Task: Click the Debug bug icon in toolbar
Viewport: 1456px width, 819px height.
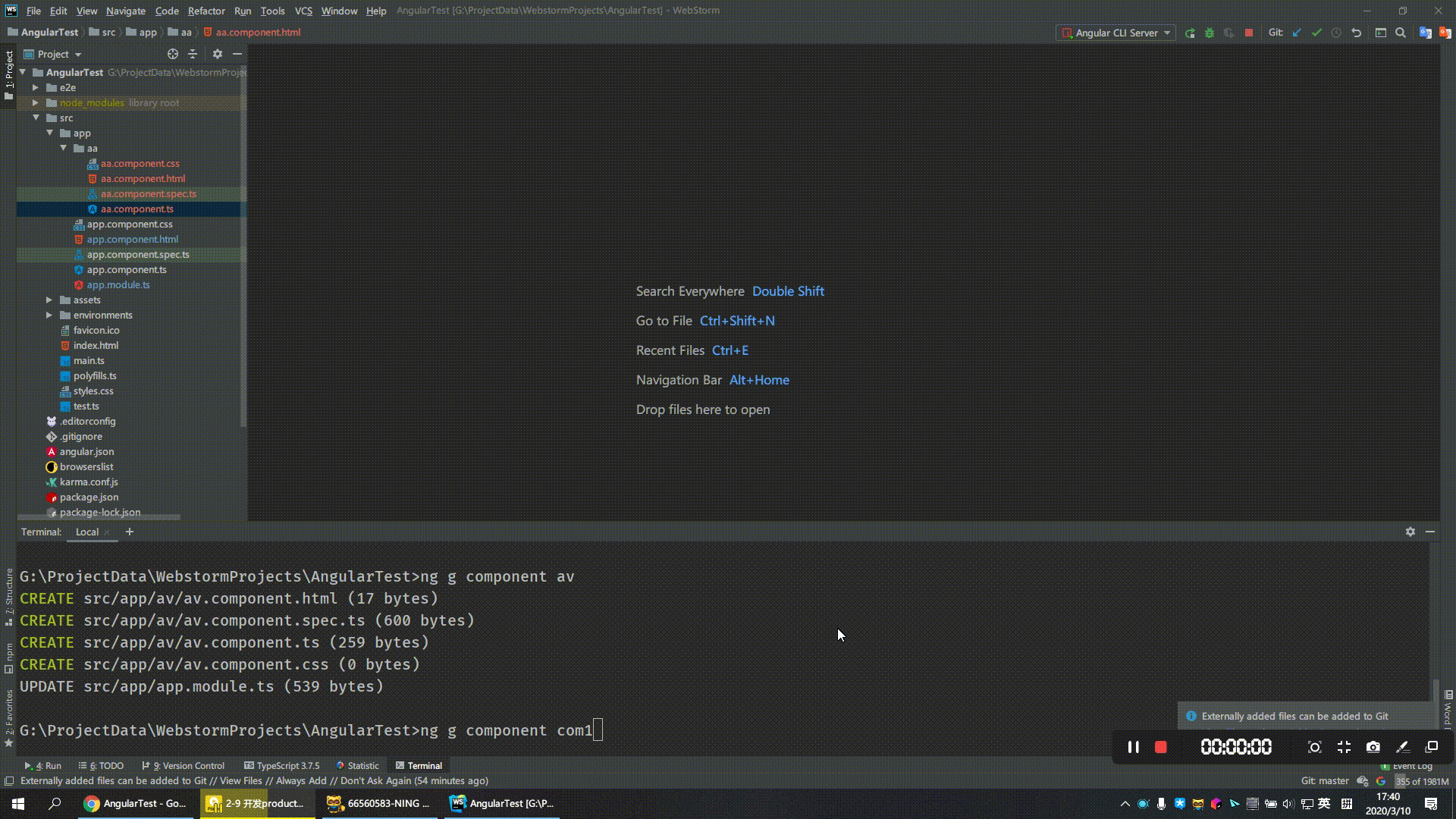Action: coord(1210,33)
